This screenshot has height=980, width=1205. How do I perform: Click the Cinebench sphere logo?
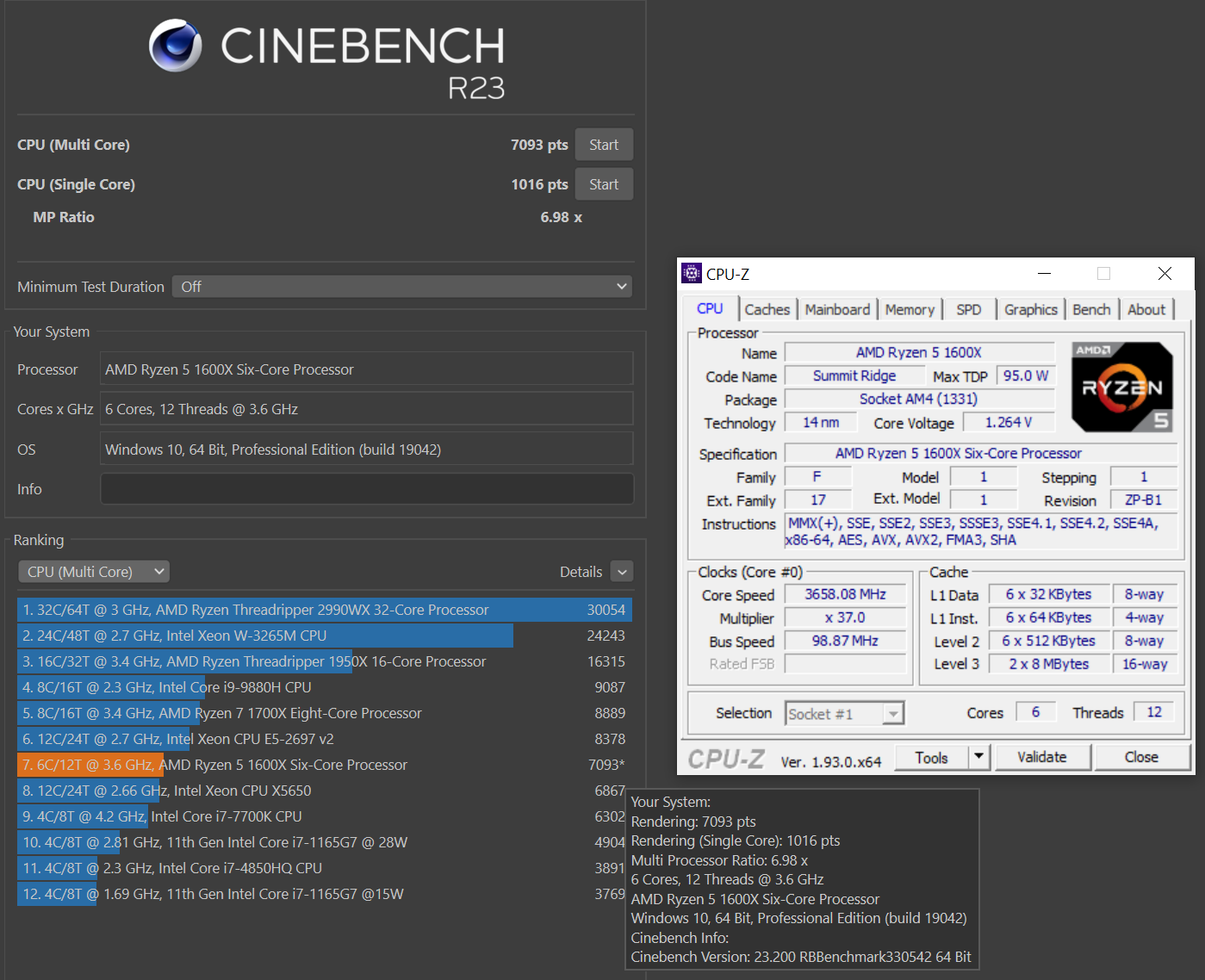176,46
